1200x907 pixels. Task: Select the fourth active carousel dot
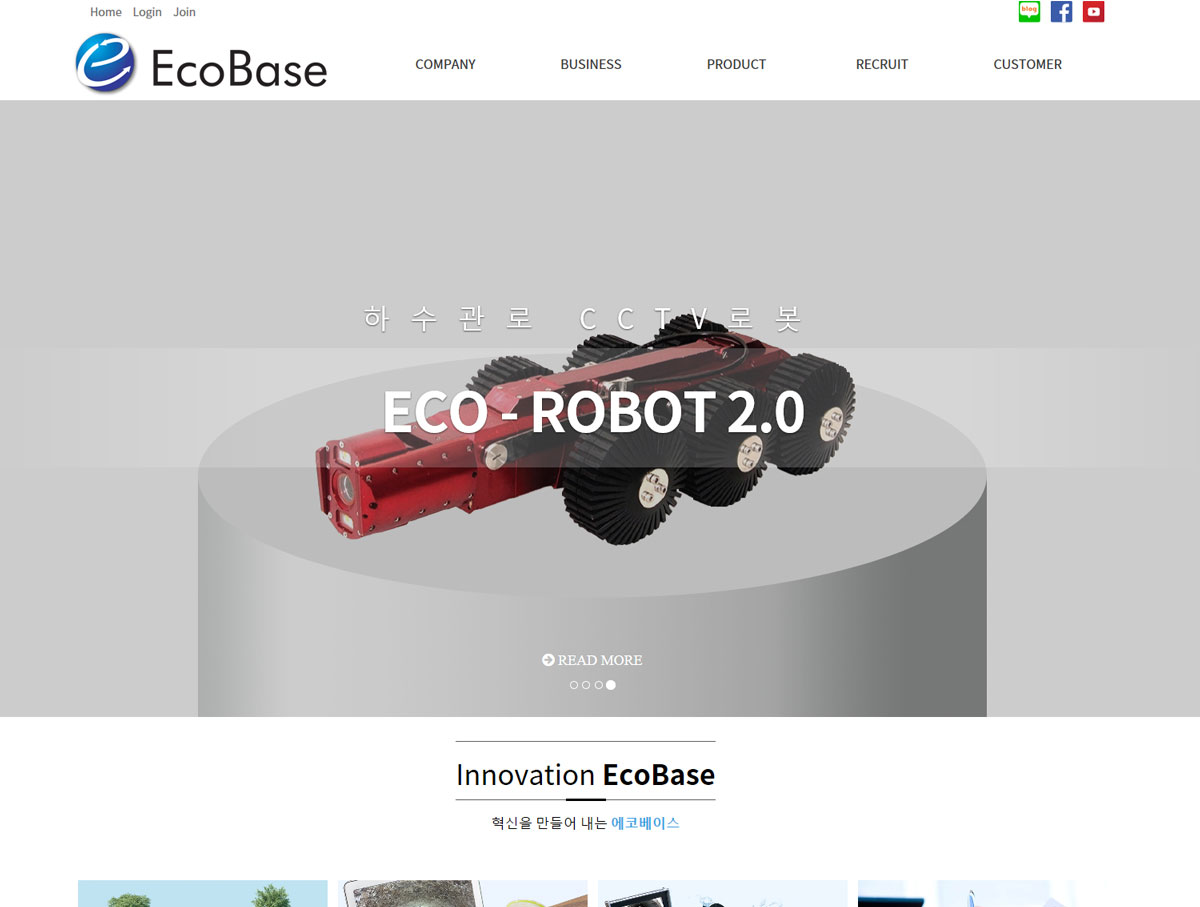click(x=611, y=685)
